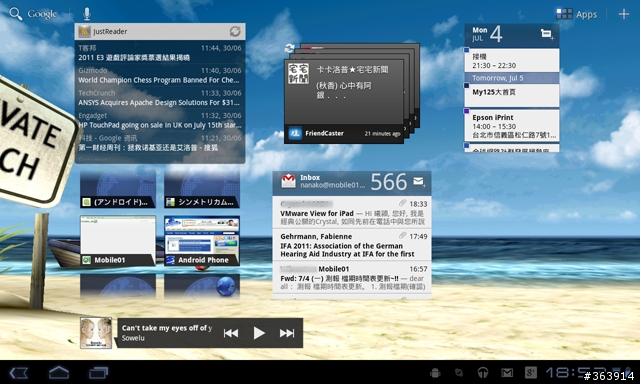This screenshot has height=384, width=640.
Task: Open the 'VMware View for iPad' email
Action: 352,213
